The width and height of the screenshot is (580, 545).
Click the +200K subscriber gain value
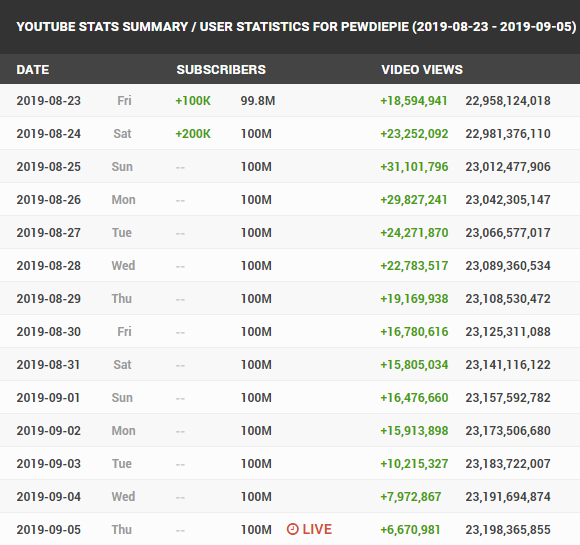tap(193, 134)
